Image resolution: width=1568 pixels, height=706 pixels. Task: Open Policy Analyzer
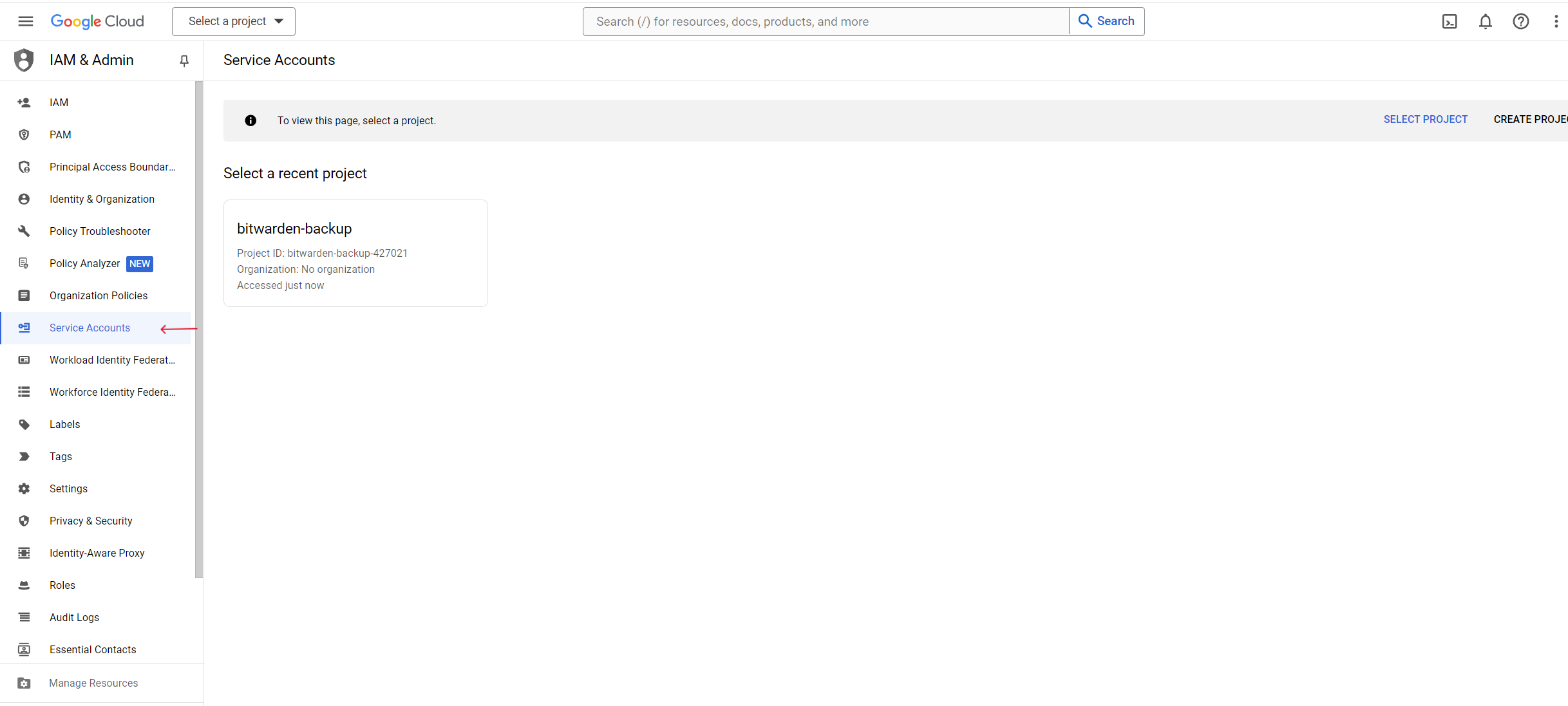click(84, 263)
